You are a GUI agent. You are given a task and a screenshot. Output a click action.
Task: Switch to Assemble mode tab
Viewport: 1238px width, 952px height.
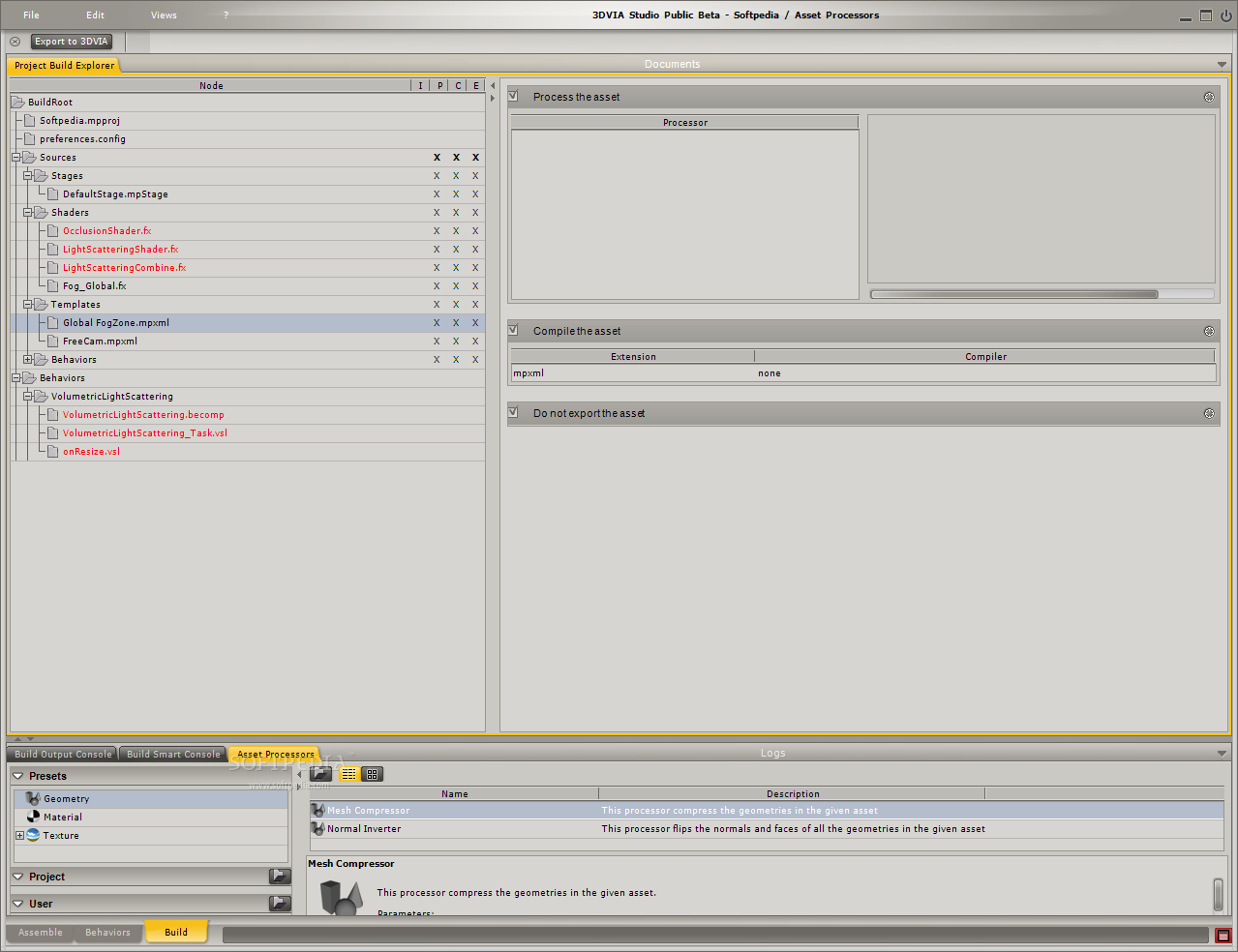[x=41, y=933]
